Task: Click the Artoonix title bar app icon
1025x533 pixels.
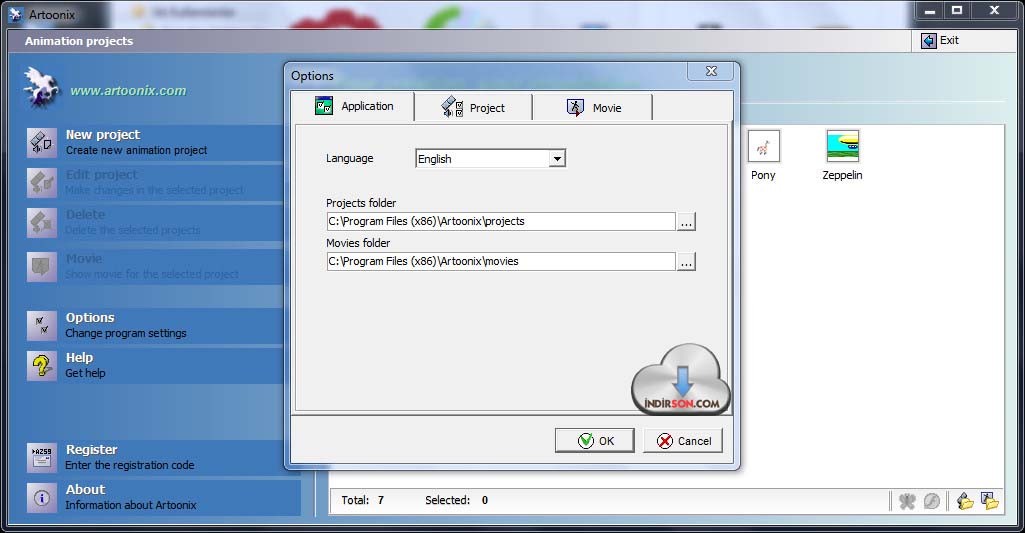Action: pos(16,14)
